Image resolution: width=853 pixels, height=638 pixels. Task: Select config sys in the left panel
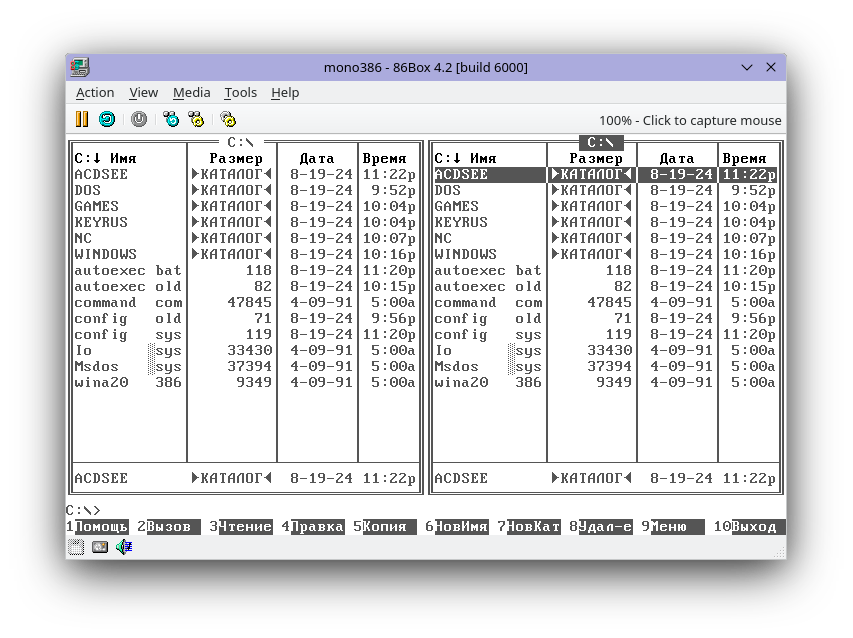(245, 335)
